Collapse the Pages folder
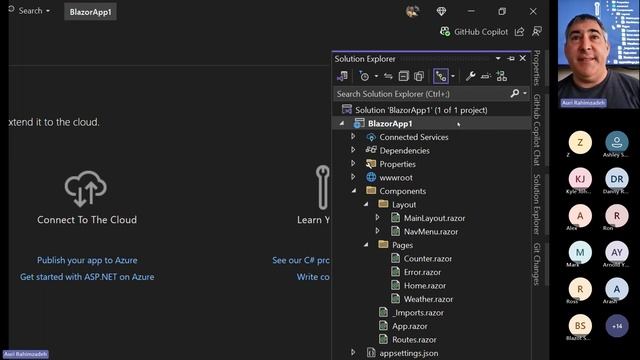 point(366,245)
